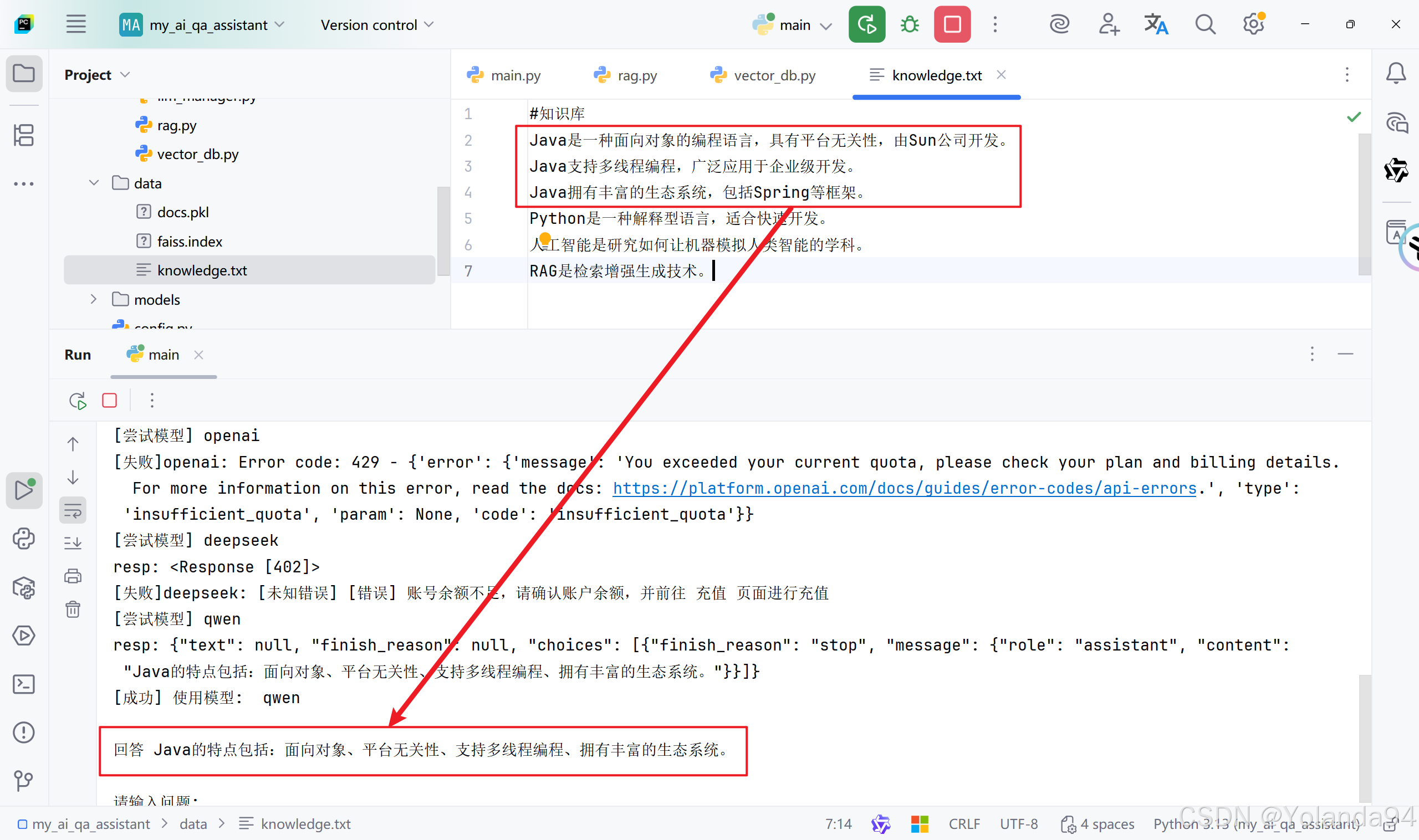This screenshot has width=1419, height=840.
Task: Open Tongyi AI plugin icon on right sidebar
Action: 1396,170
